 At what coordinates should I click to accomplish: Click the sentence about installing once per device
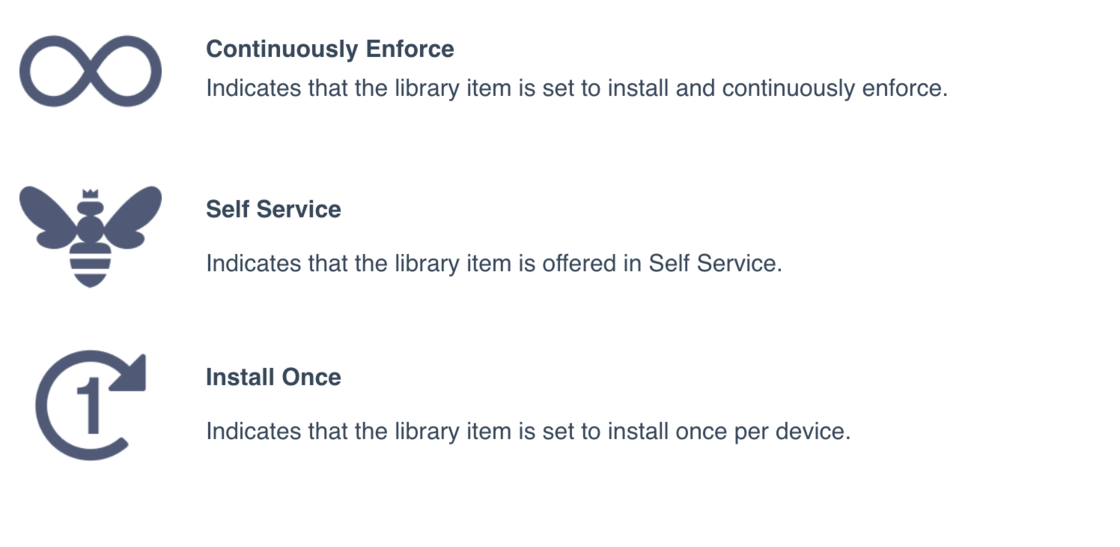[528, 432]
